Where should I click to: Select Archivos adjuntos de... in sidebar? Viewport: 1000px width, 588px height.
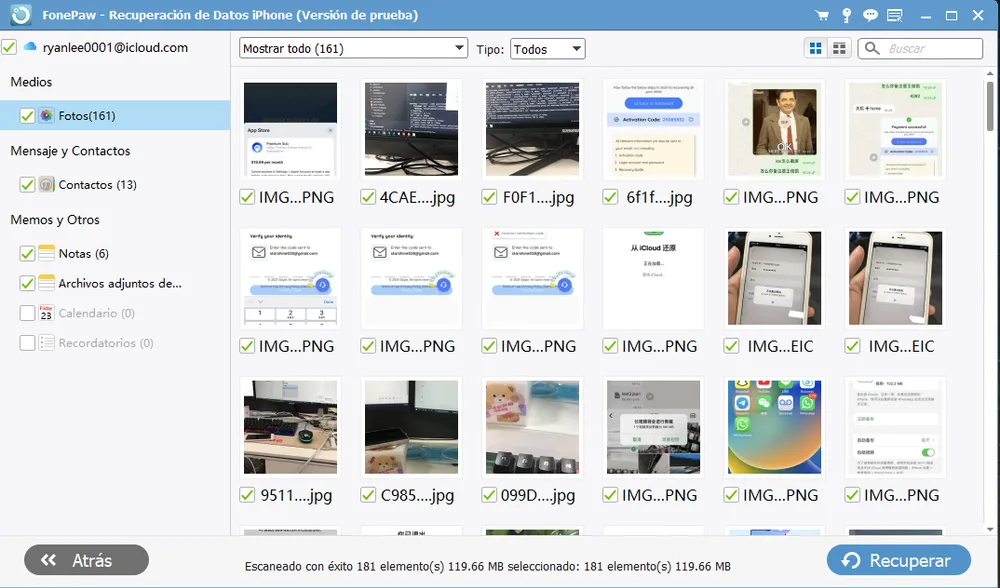pyautogui.click(x=120, y=283)
